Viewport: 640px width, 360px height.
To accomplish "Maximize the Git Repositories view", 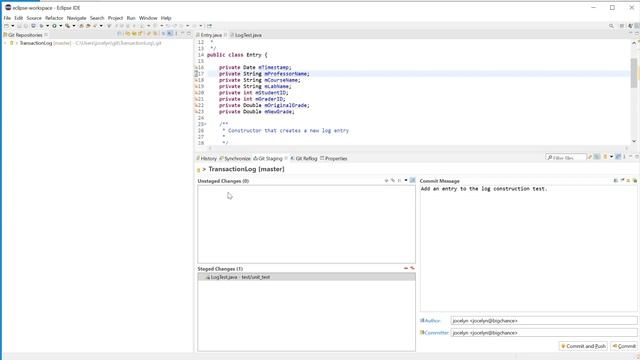I will click(189, 33).
